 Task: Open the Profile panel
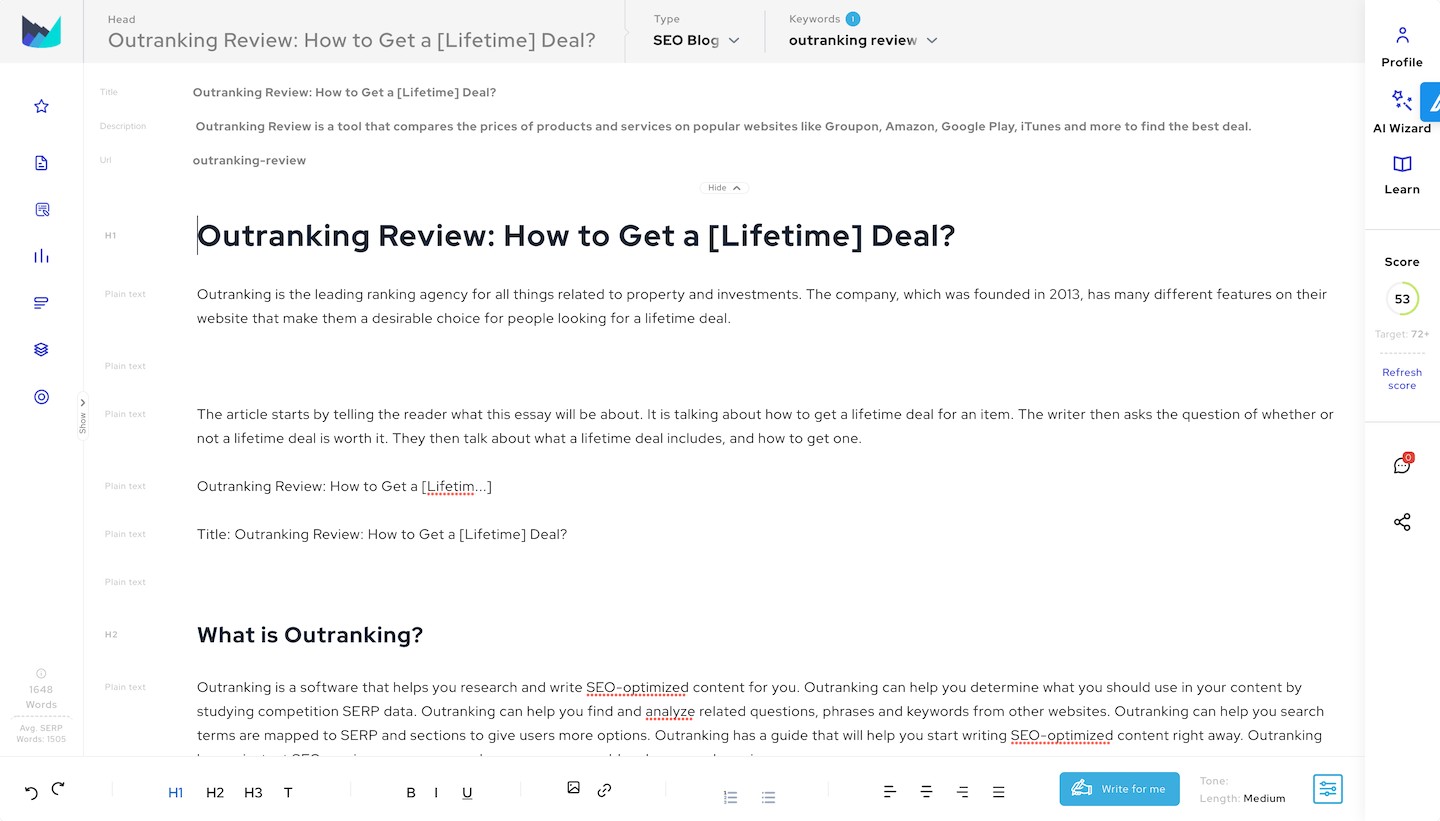[1402, 47]
